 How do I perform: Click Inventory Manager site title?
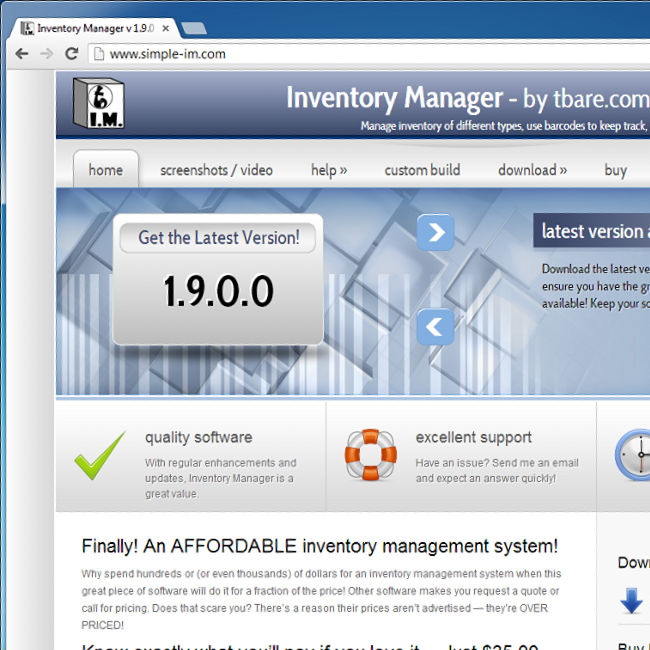coord(395,98)
